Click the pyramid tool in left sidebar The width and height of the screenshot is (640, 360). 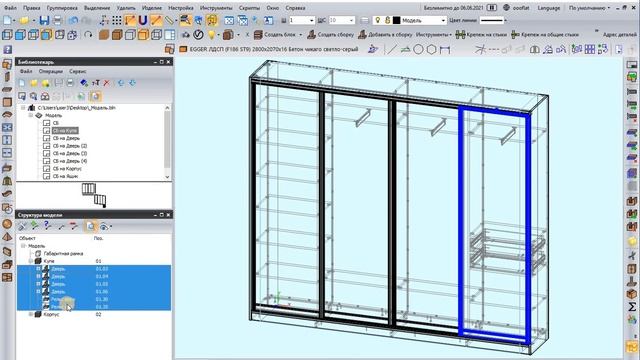coord(7,237)
